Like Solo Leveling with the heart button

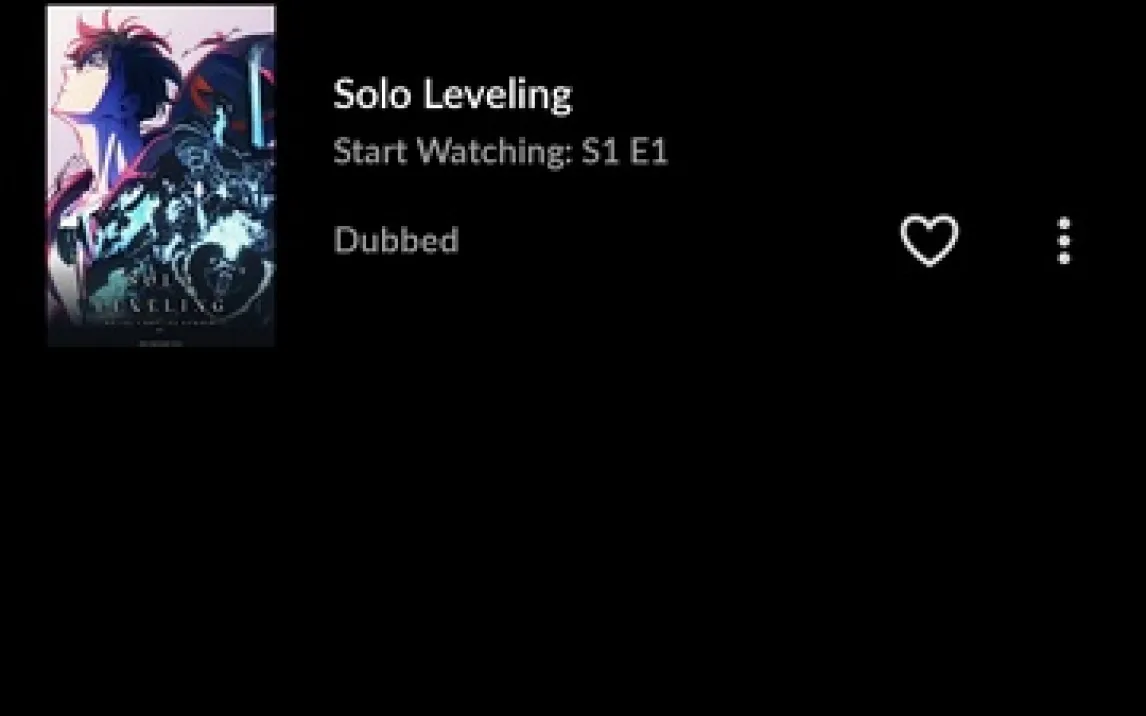pyautogui.click(x=929, y=240)
